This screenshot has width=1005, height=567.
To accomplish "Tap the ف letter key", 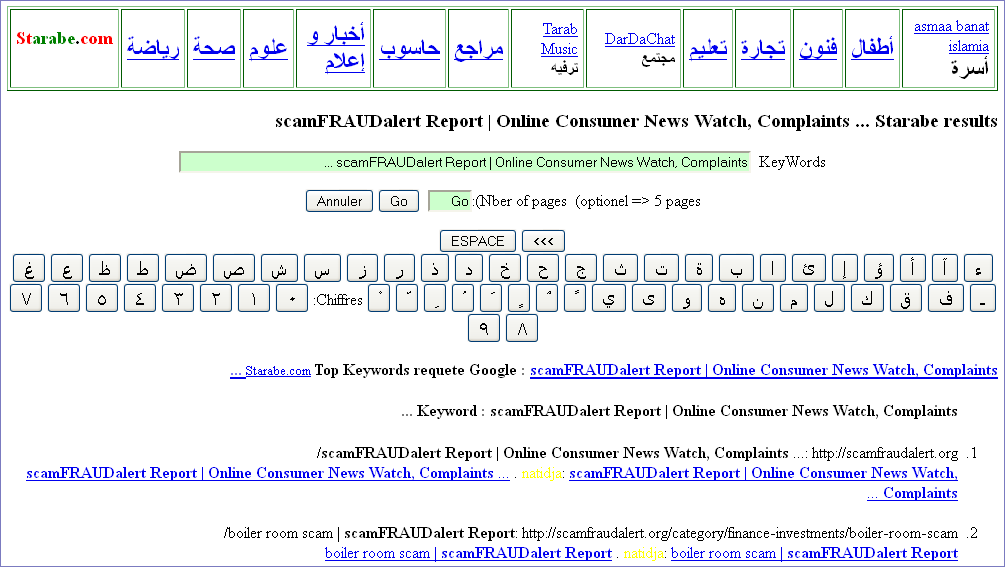I will click(946, 299).
